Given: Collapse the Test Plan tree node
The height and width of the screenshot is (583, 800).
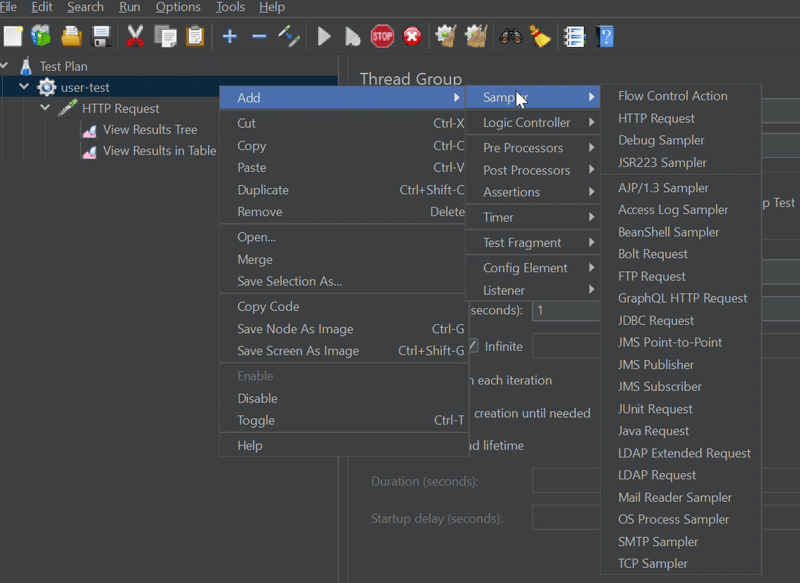Looking at the screenshot, I should [4, 66].
